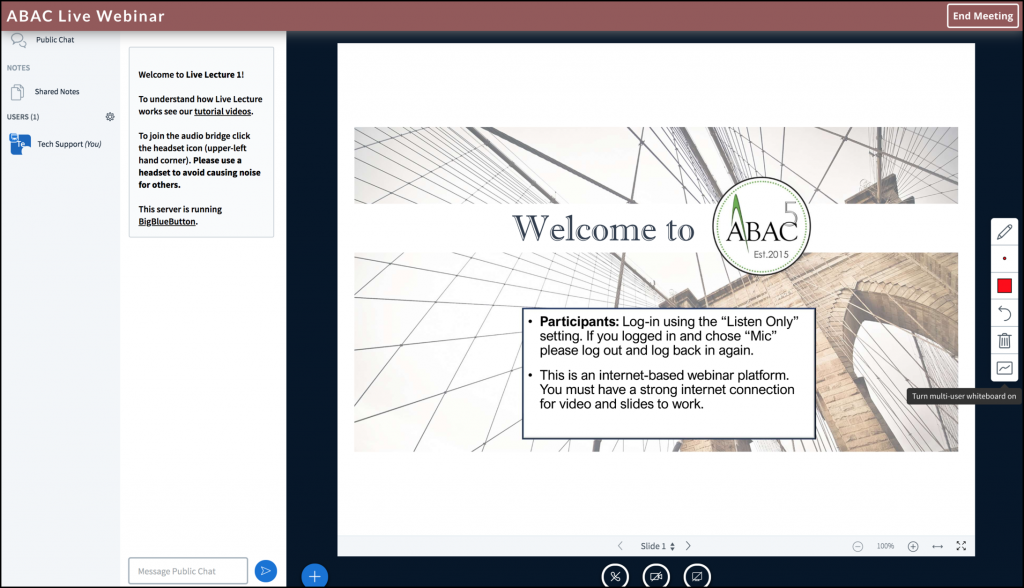Pick the red annotation color swatch
1024x588 pixels.
click(x=1004, y=286)
